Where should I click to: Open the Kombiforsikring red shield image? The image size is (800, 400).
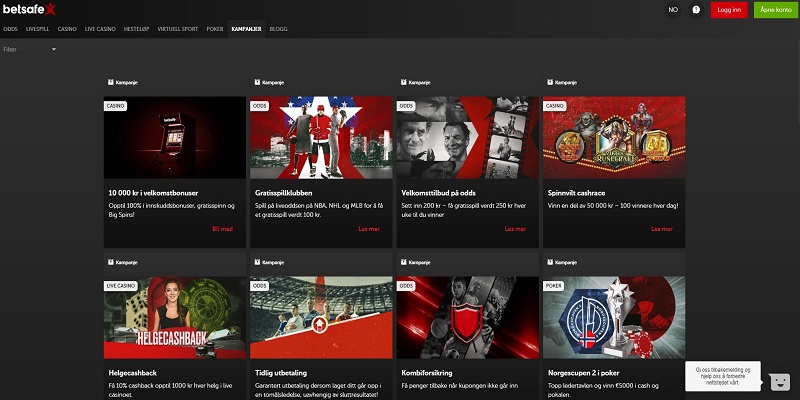(468, 317)
